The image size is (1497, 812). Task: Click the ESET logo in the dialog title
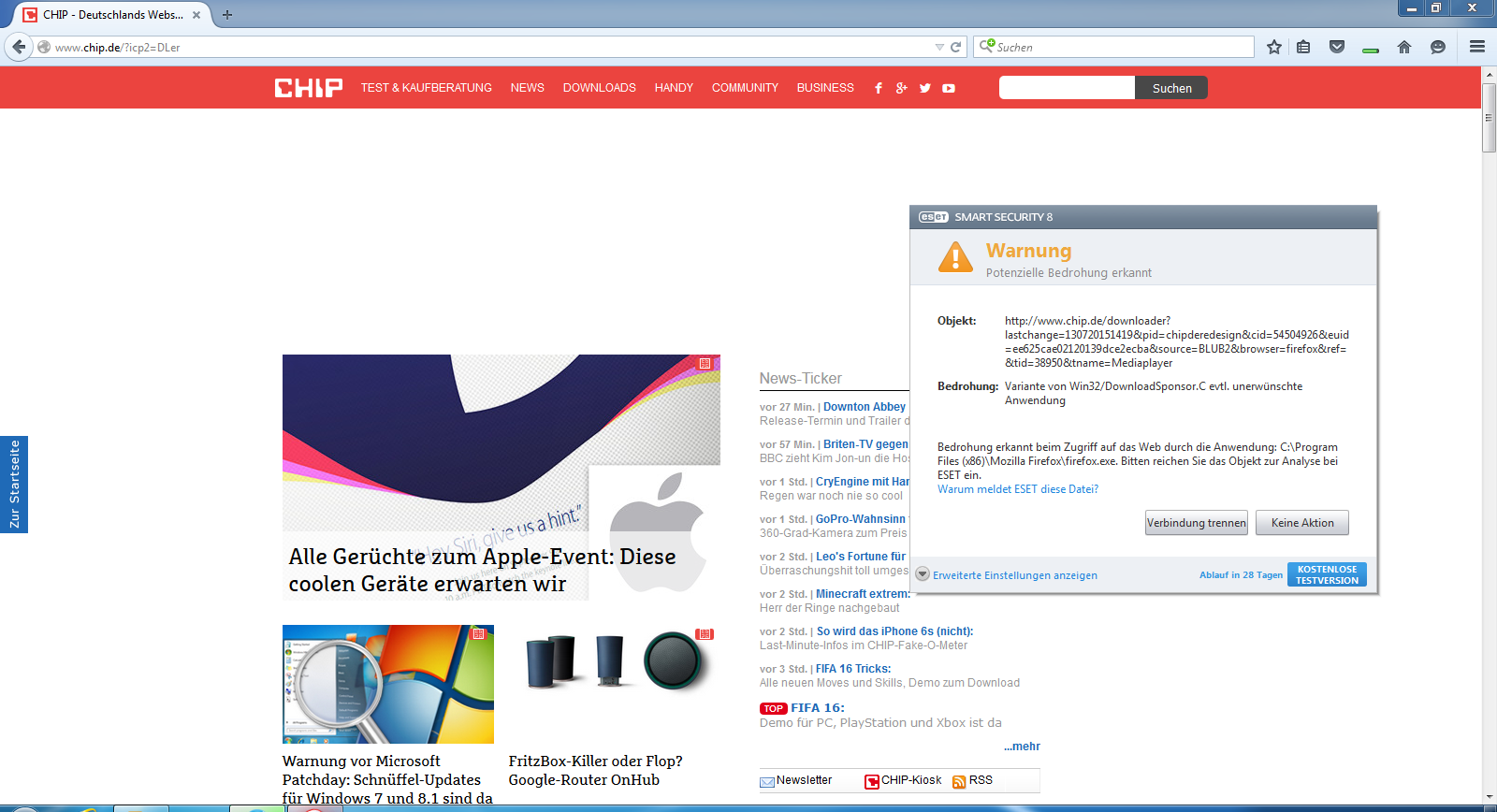click(x=934, y=217)
